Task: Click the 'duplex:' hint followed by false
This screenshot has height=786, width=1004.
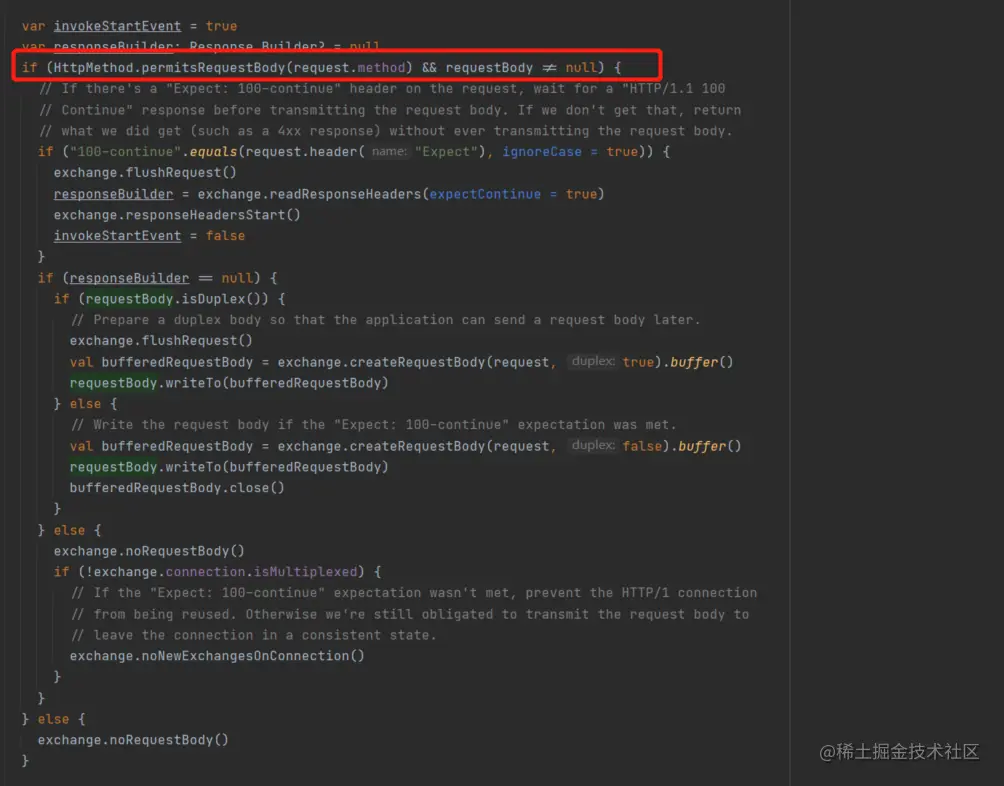Action: [x=592, y=445]
